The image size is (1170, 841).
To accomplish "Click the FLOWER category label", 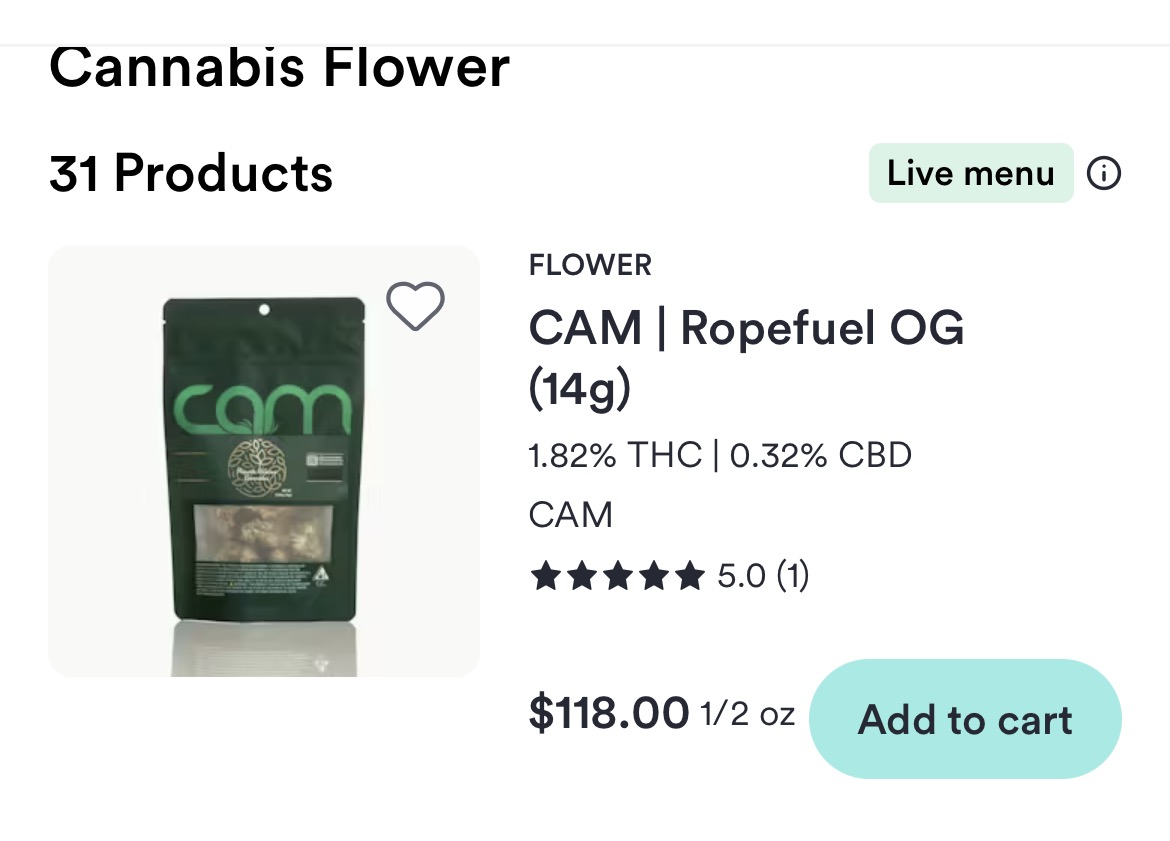I will click(x=590, y=265).
